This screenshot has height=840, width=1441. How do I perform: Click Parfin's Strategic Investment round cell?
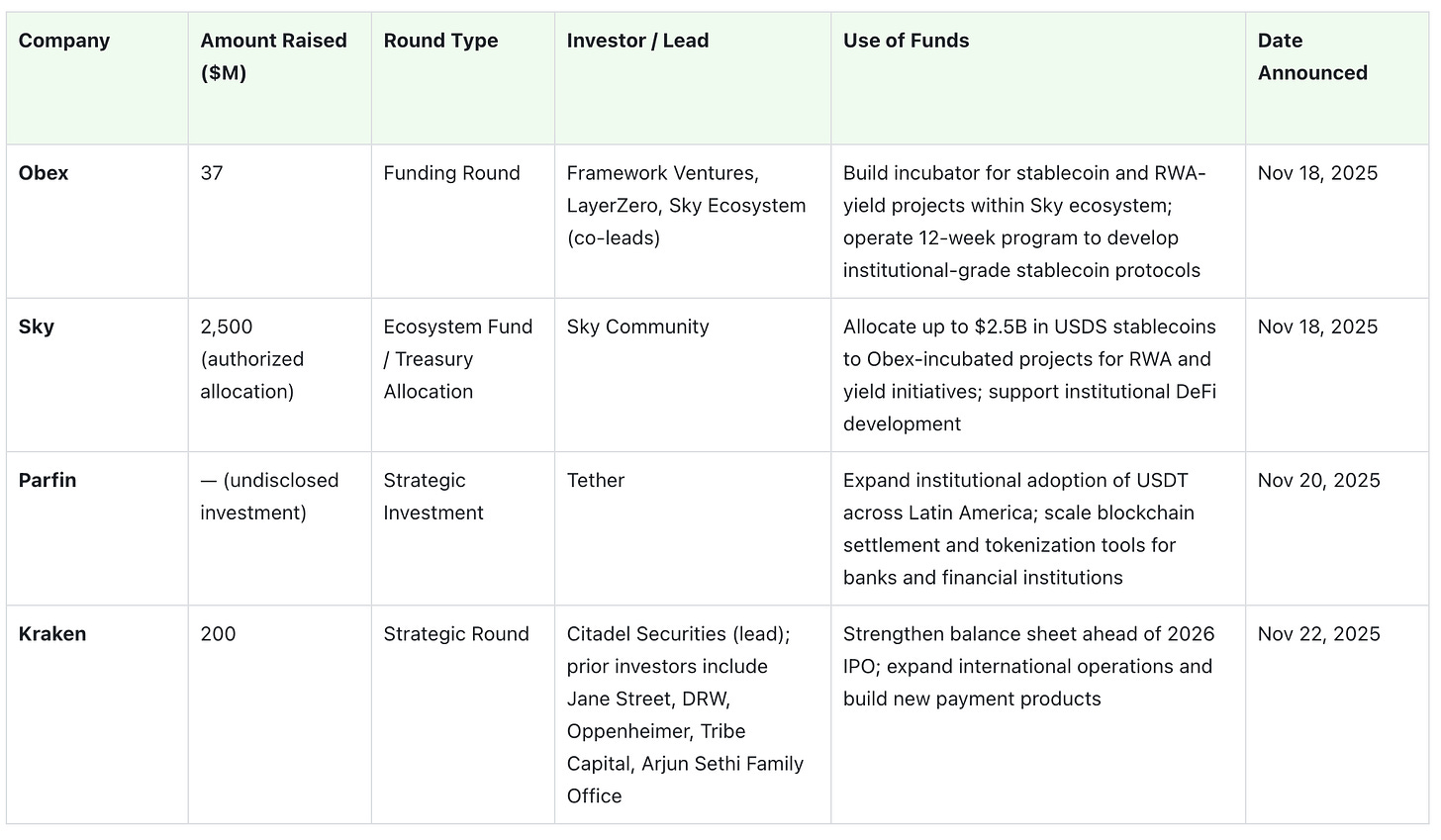(x=433, y=496)
